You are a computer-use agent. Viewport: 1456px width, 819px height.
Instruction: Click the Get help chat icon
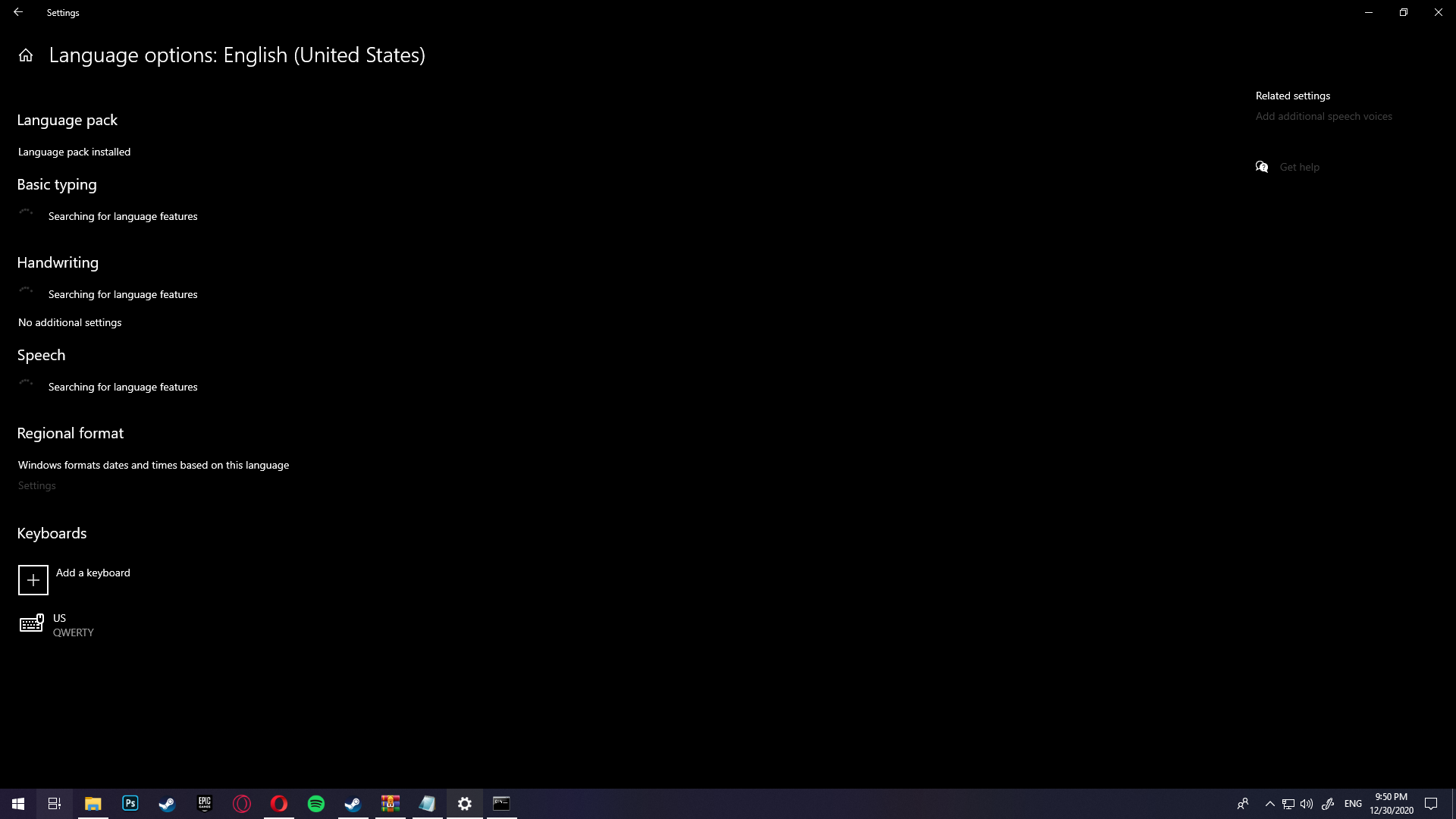1262,167
